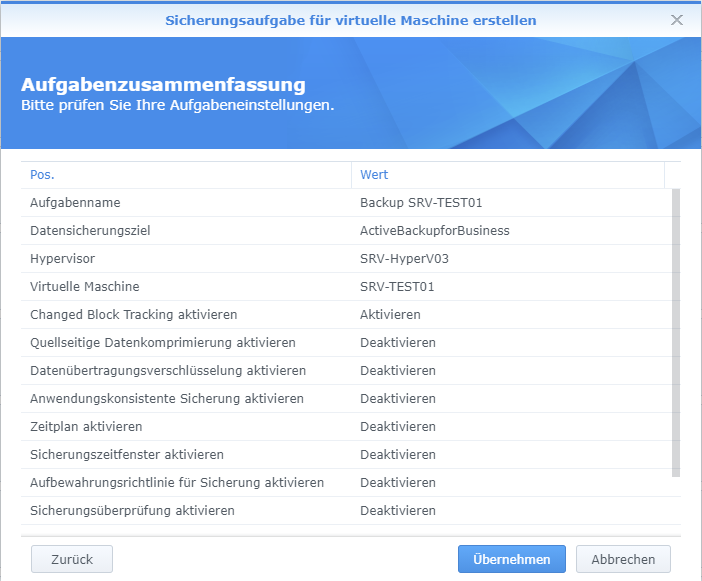
Task: Click the dialog title Sicherungsaufgabe für virtuelle Maschine erstellen
Action: 351,20
